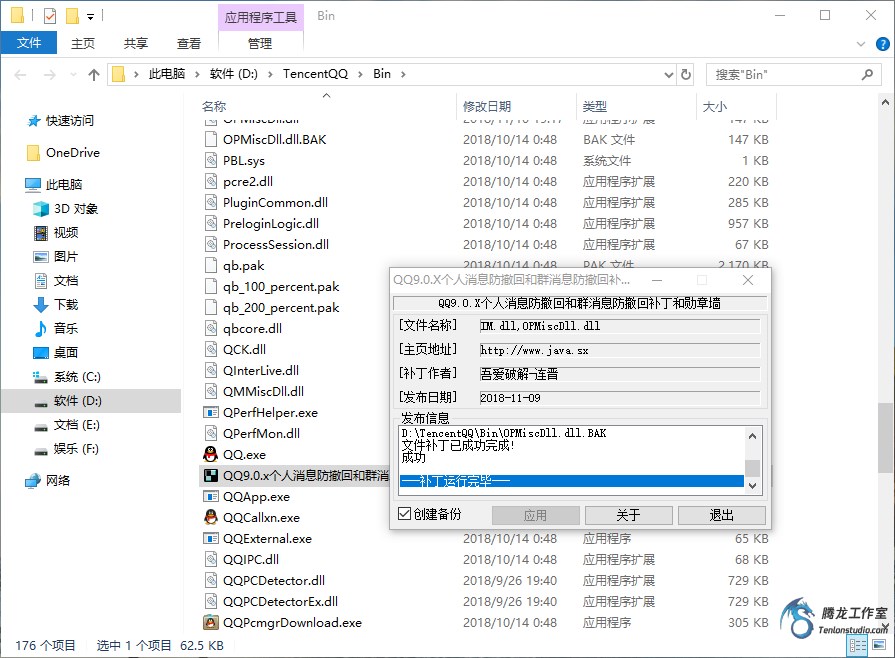Open 3D 对象 folder in sidebar

tap(65, 208)
